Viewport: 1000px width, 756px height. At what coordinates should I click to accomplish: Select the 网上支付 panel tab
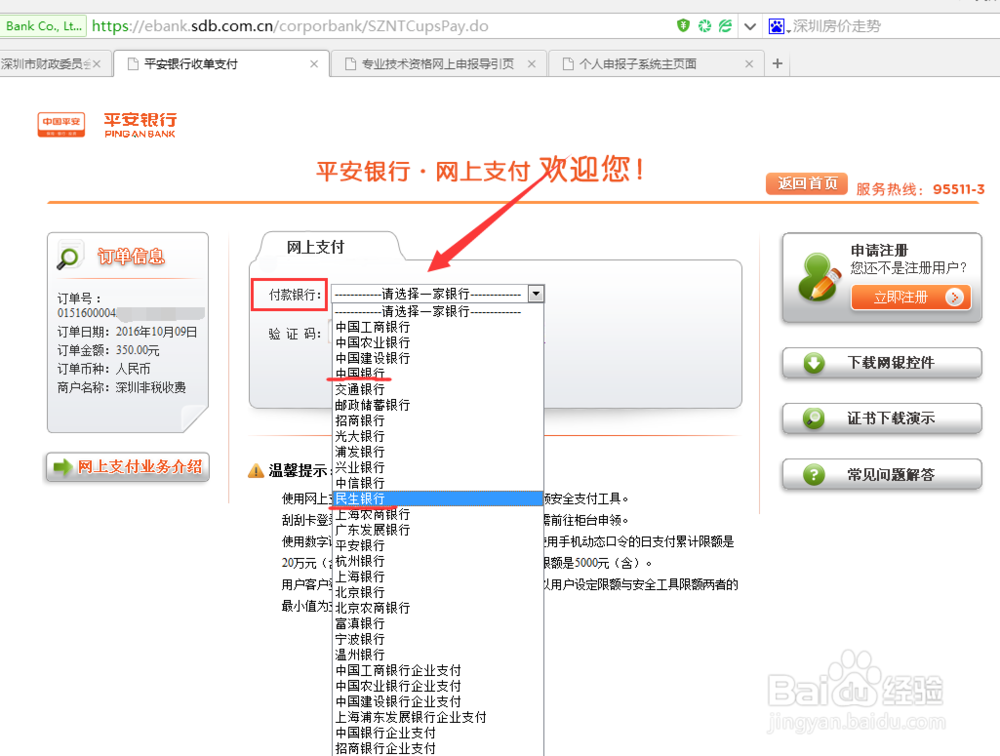point(315,247)
